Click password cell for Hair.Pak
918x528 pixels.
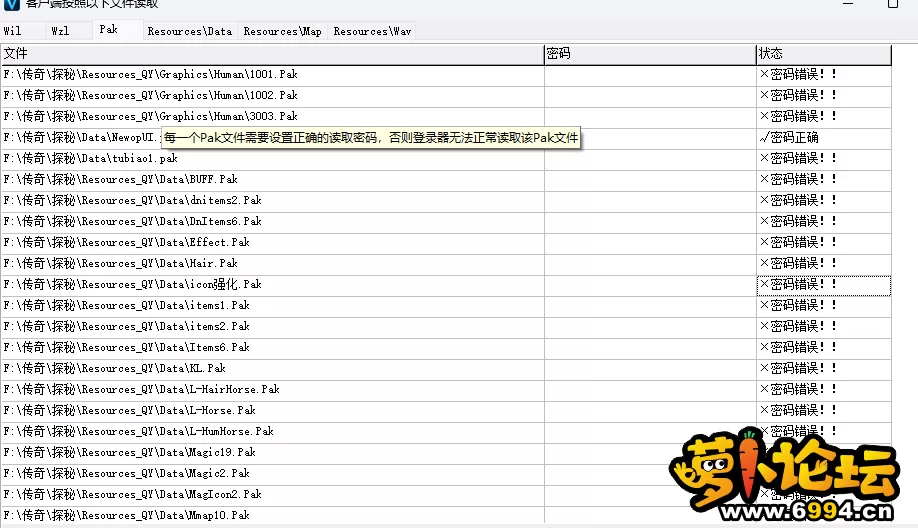pos(650,264)
